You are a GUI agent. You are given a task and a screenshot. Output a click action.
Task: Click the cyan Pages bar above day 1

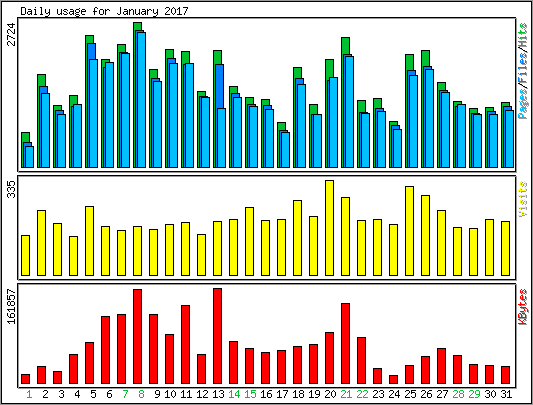(30, 157)
